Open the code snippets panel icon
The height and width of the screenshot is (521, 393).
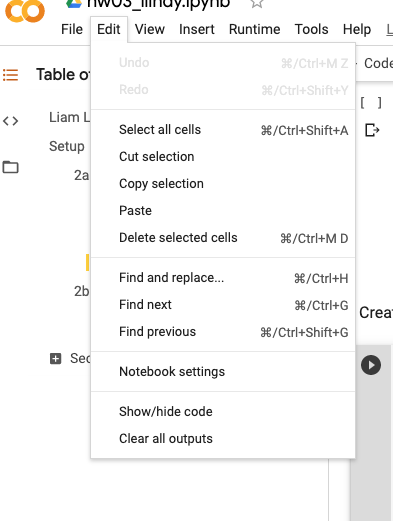pos(10,121)
